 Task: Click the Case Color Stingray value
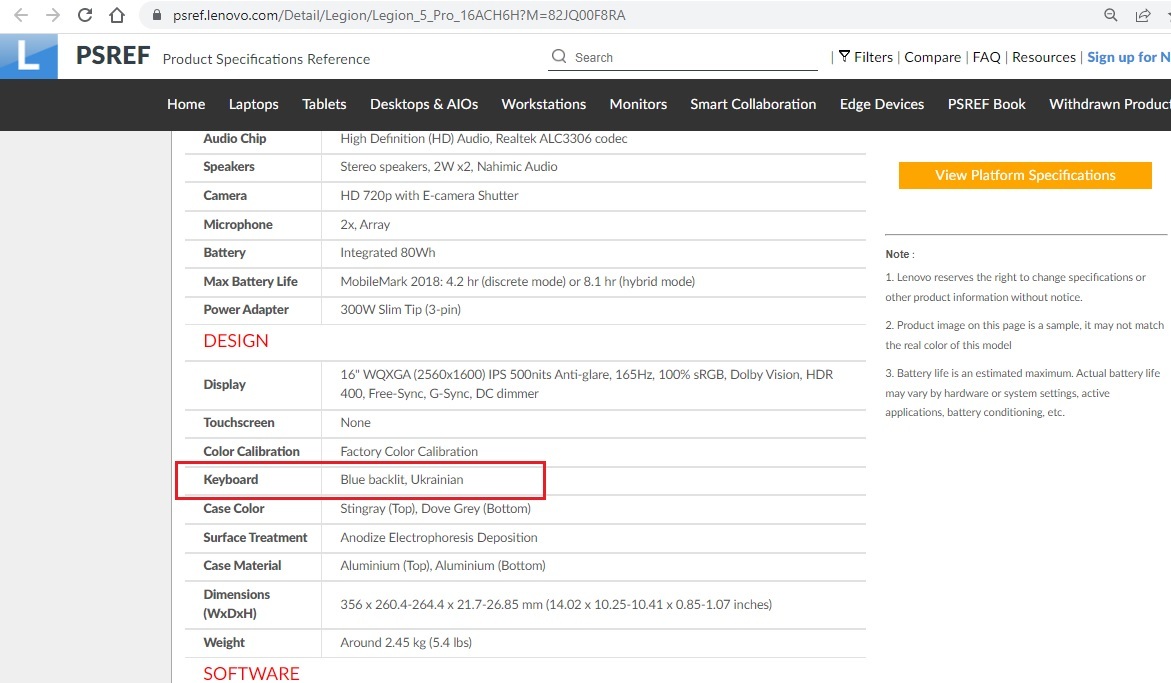pyautogui.click(x=435, y=509)
